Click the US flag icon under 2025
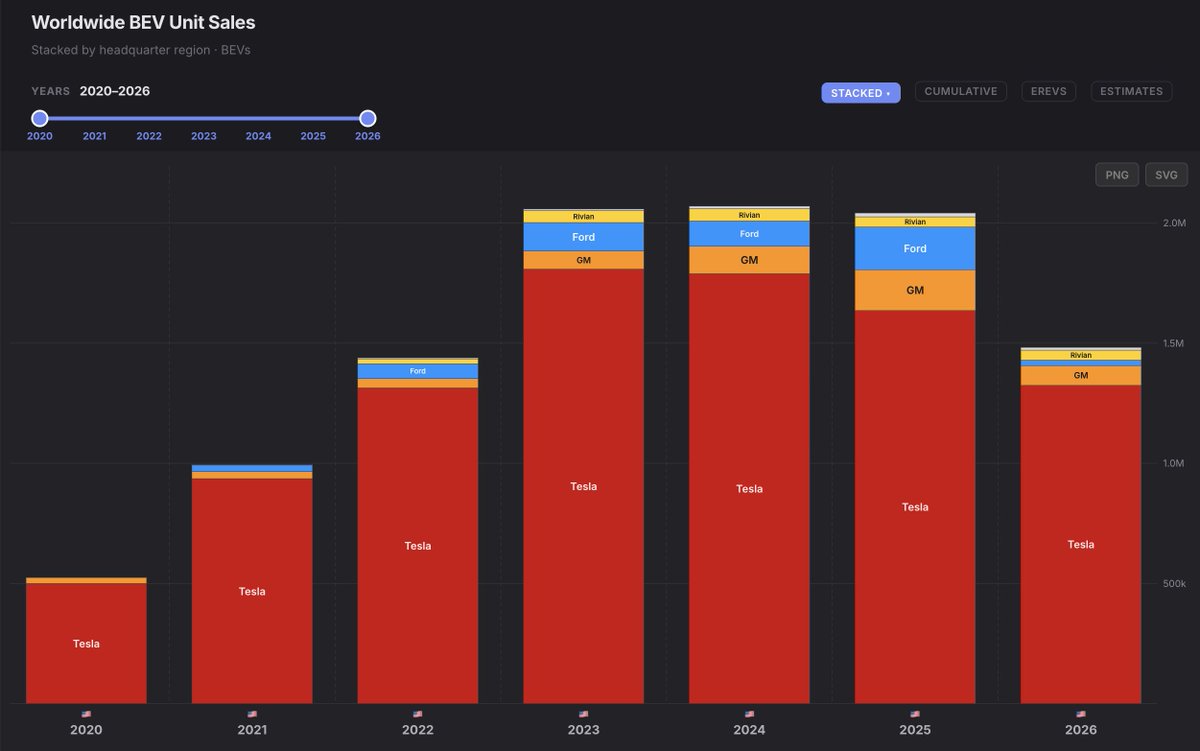 [x=915, y=714]
